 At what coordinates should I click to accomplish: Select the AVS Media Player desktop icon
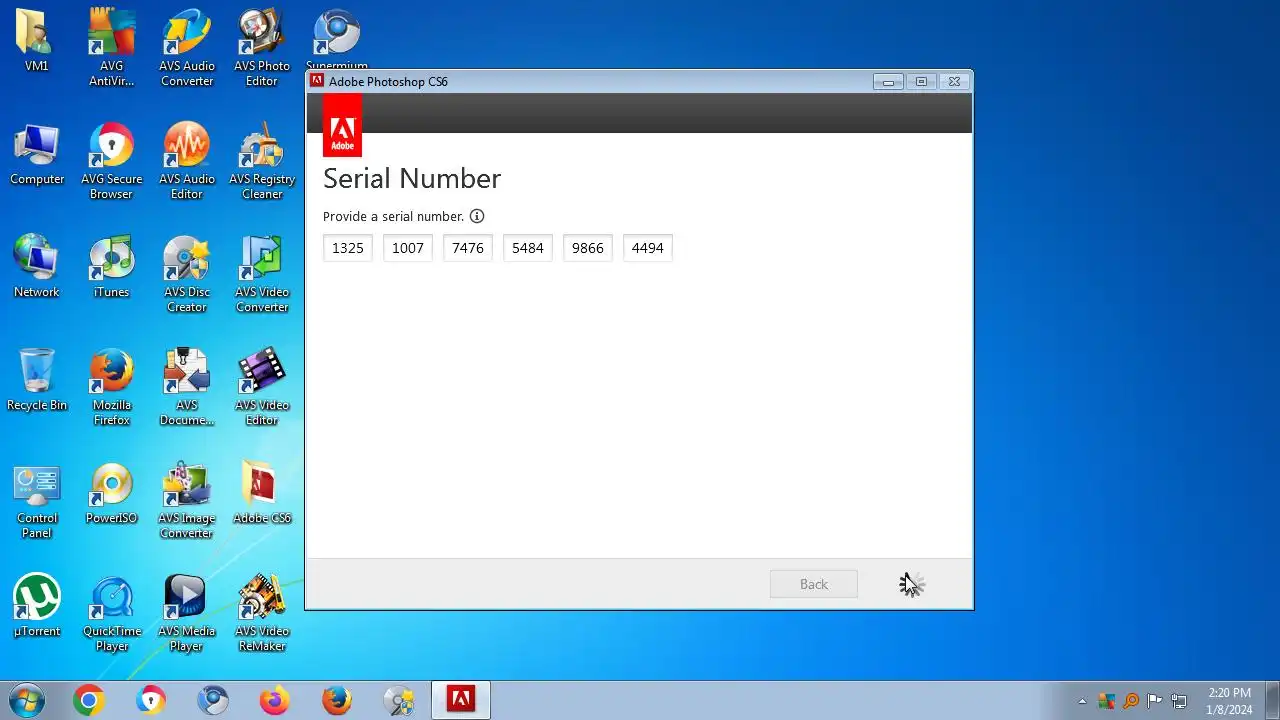coord(187,613)
